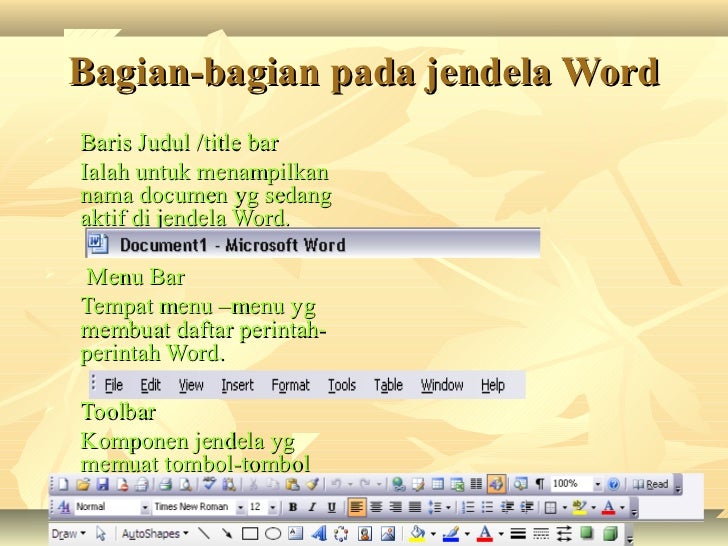Click Insert Excel Worksheet icon

[457, 485]
